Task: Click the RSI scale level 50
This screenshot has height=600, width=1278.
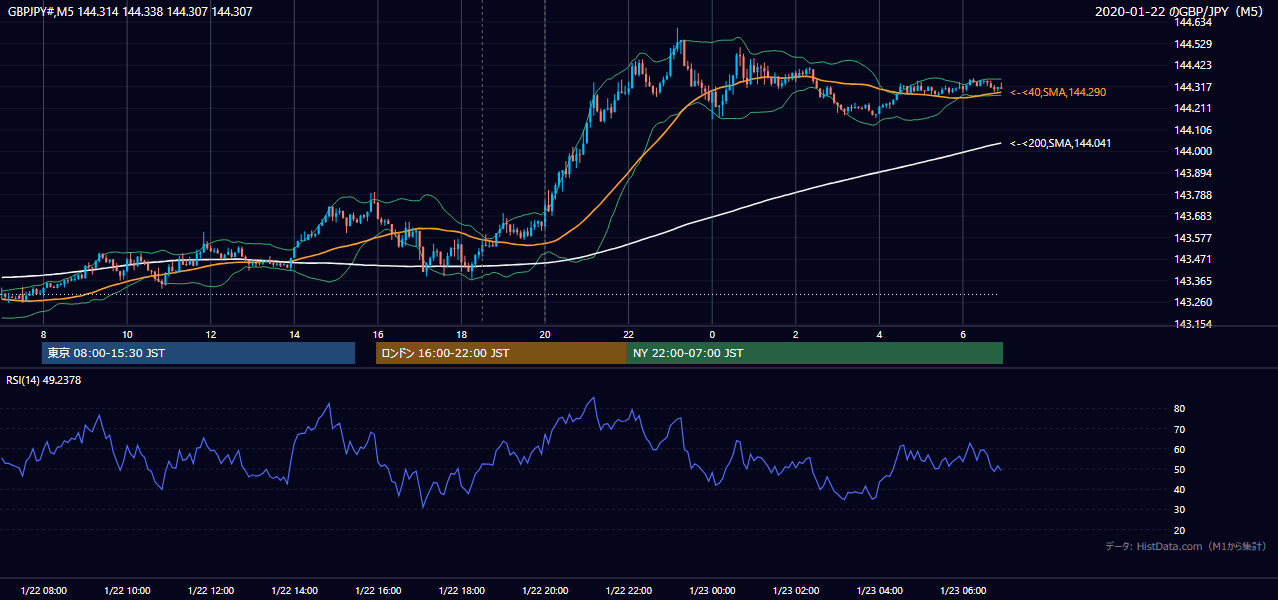Action: click(1179, 469)
